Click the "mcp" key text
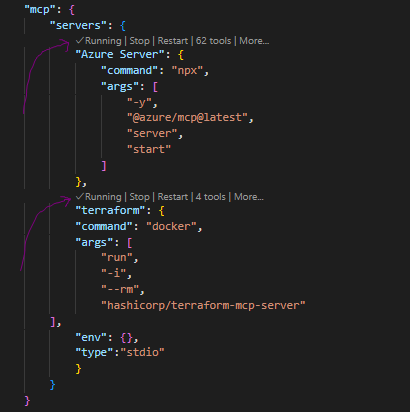Image resolution: width=410 pixels, height=412 pixels. pyautogui.click(x=40, y=10)
